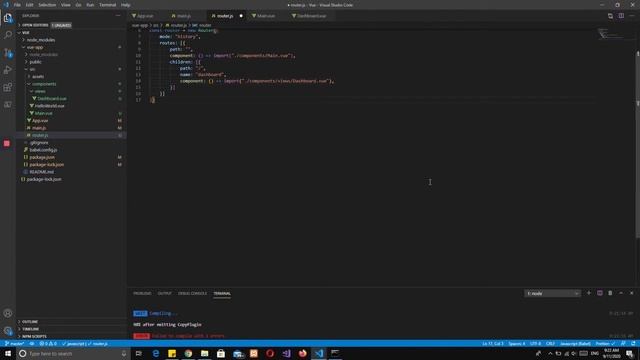This screenshot has height=360, width=640.
Task: Split the terminal panel
Action: coord(600,293)
